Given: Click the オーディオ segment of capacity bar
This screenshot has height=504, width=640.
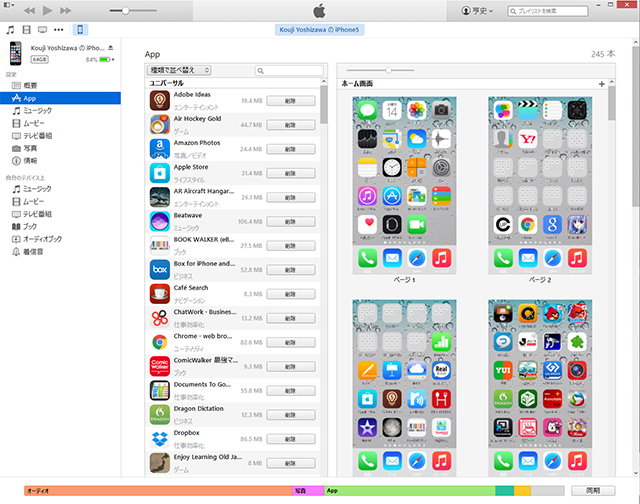Looking at the screenshot, I should coord(158,491).
